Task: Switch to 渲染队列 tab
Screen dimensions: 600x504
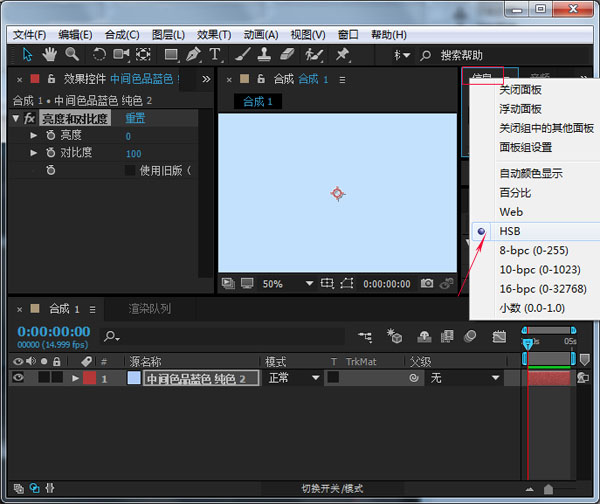Action: [150, 309]
